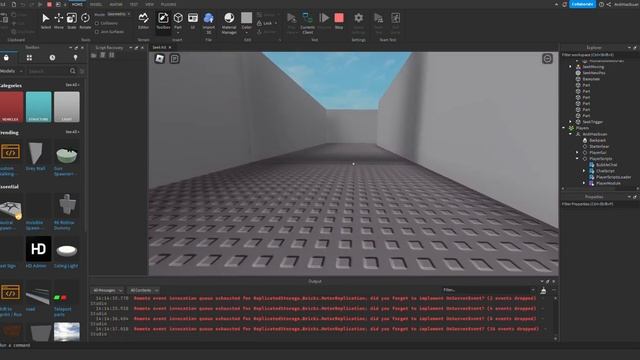Switch to the AVATAR ribbon tab
Viewport: 640px width, 360px height.
(116, 4)
